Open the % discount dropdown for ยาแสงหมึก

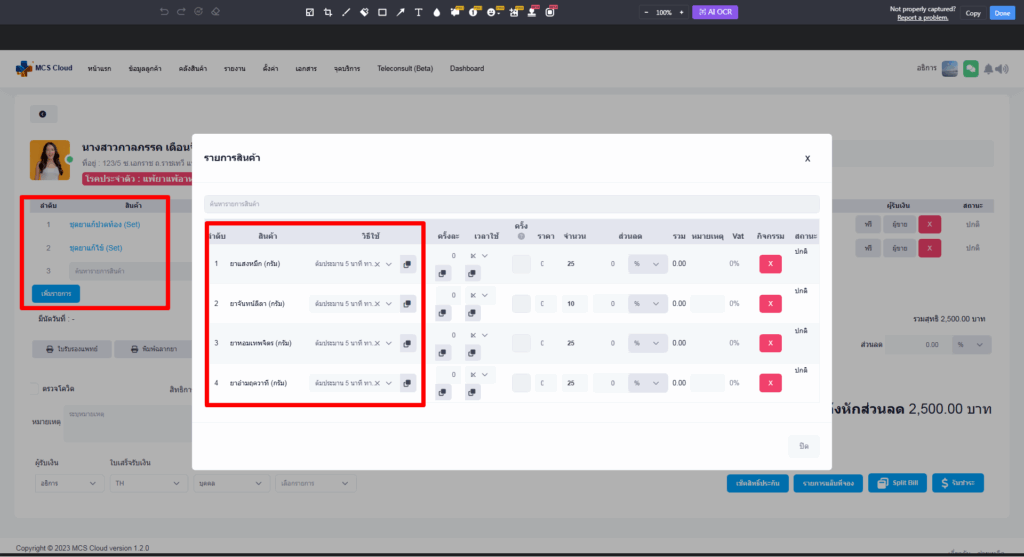[647, 264]
